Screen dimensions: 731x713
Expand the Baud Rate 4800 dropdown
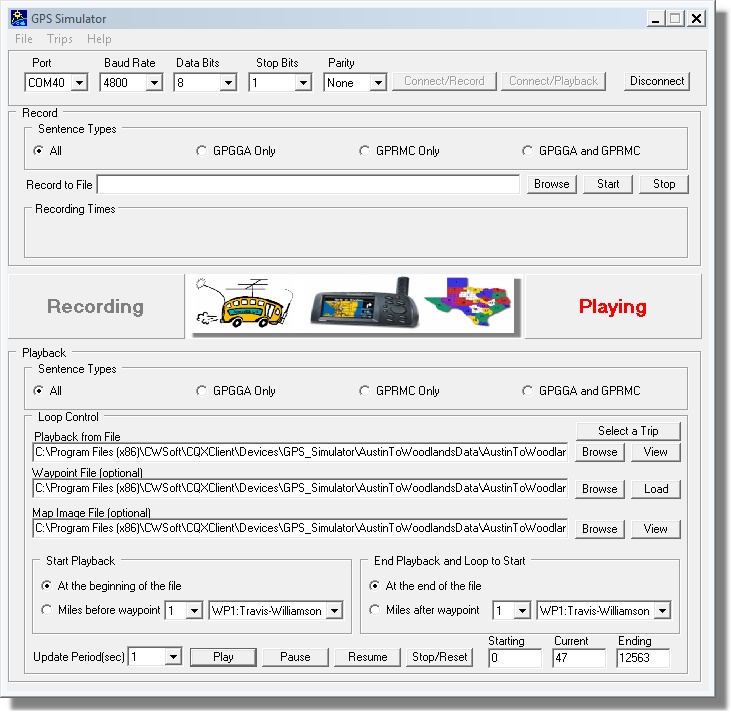pos(154,83)
